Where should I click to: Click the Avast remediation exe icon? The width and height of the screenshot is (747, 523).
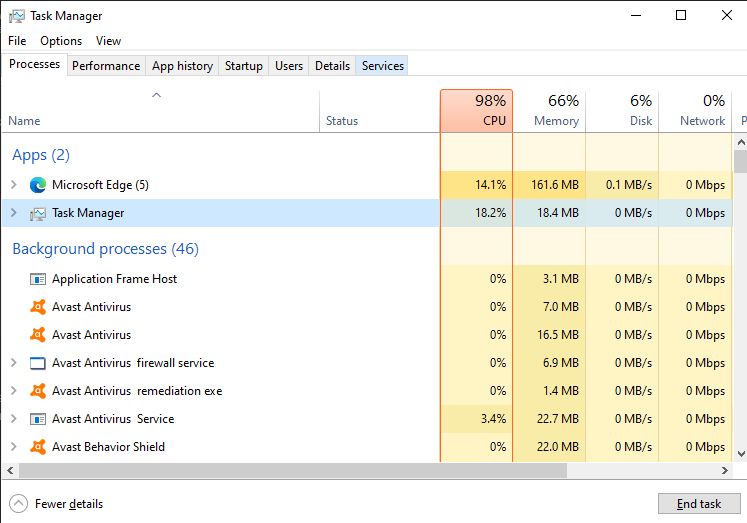(38, 391)
